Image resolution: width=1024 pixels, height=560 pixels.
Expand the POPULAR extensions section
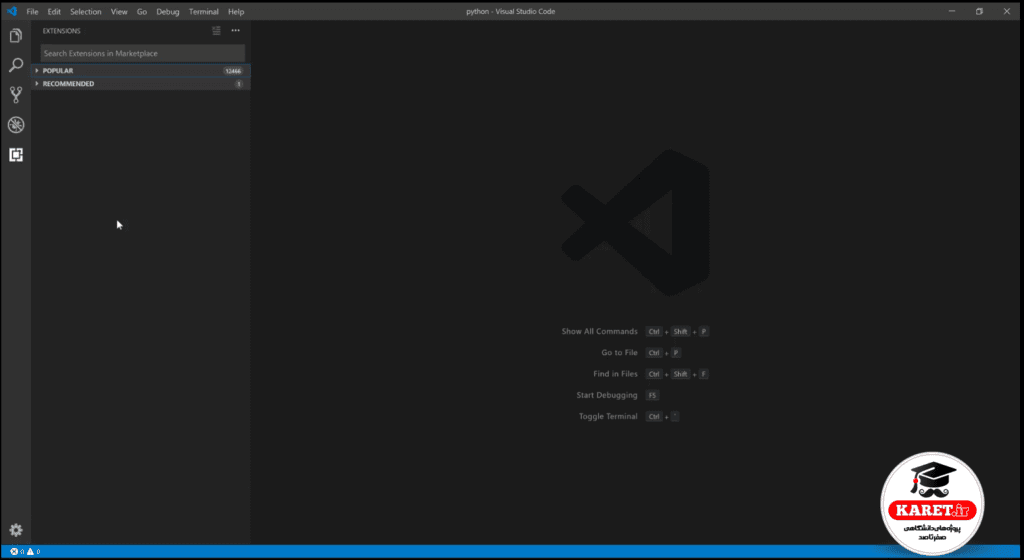[x=141, y=70]
